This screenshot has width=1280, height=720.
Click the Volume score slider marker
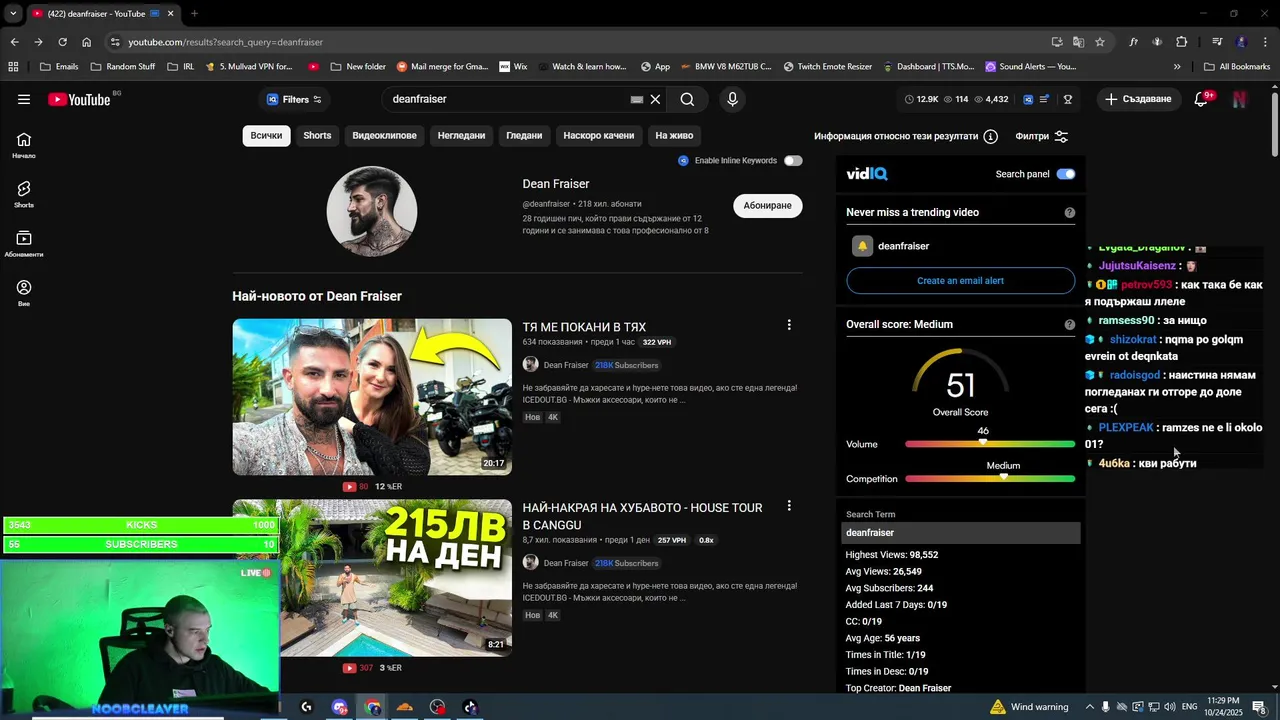point(983,443)
